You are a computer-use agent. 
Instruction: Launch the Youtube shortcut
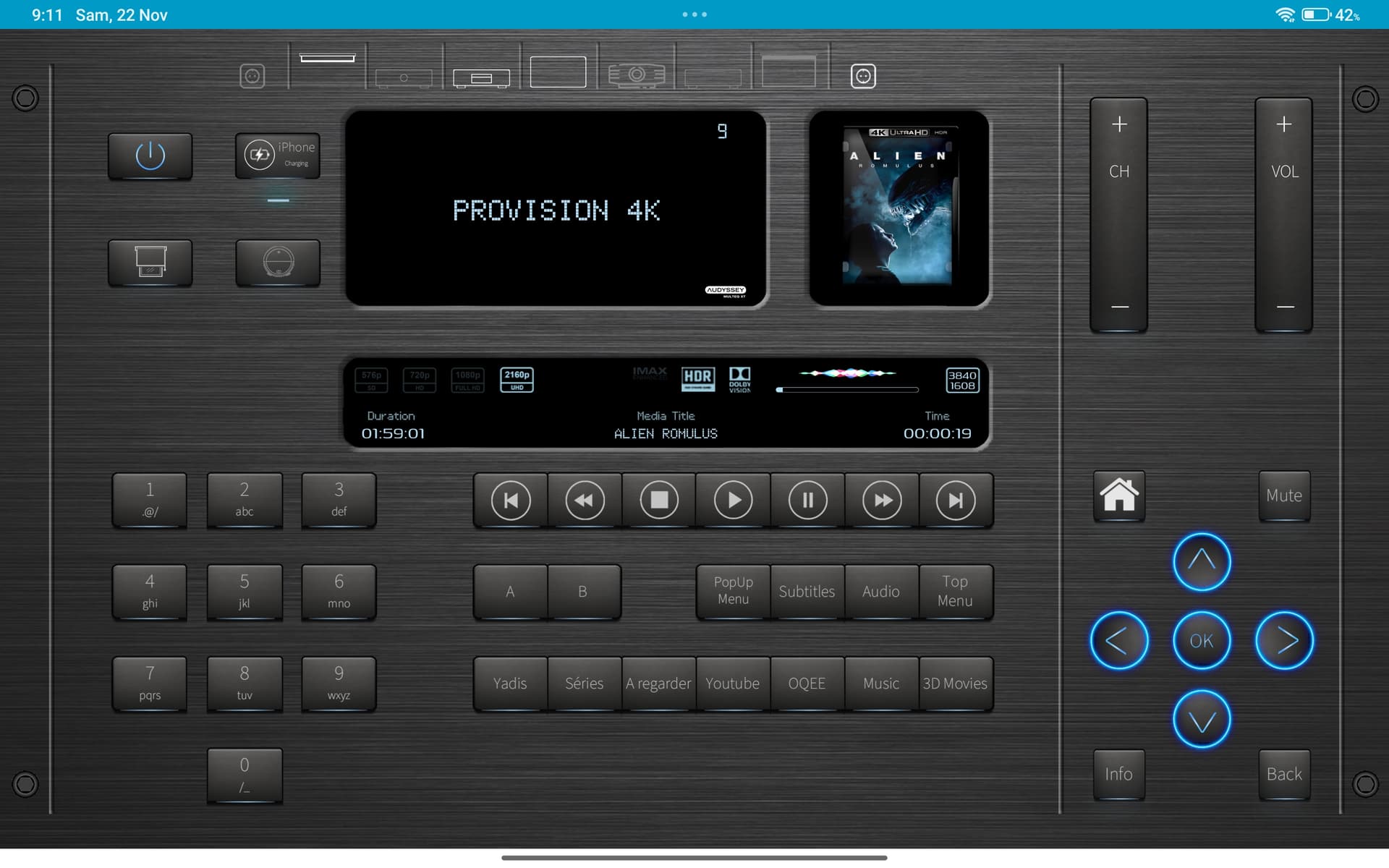[x=732, y=684]
